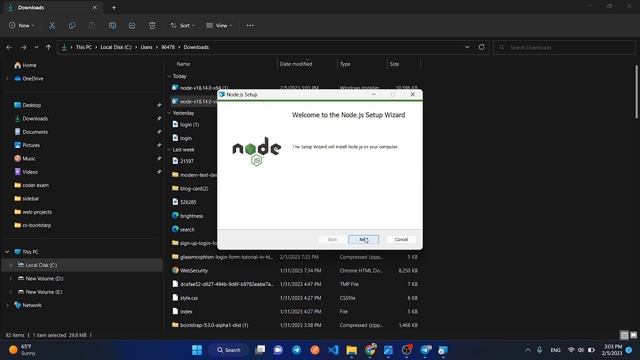Screen dimensions: 640x360
Task: Focus the Search Downloads field
Action: coord(564,47)
